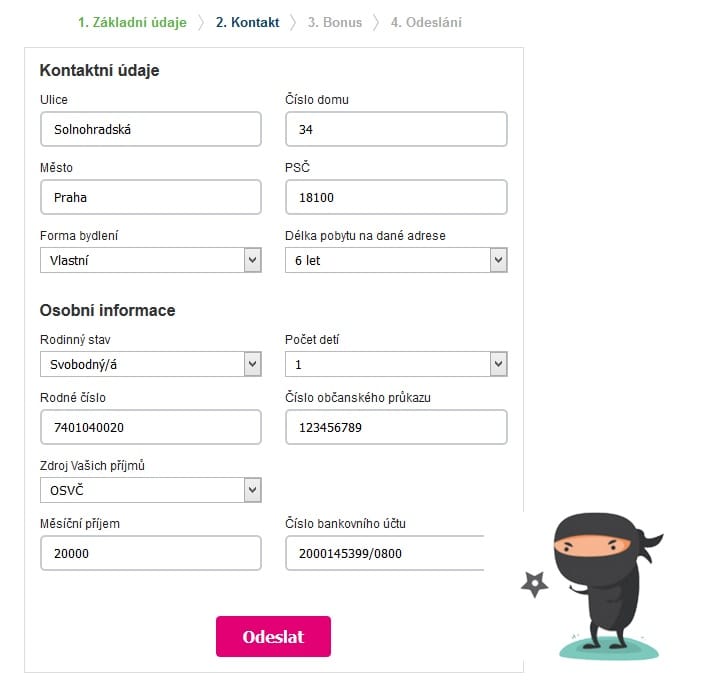Screen dimensions: 706x685
Task: Click the ninja mascot illustration
Action: coord(610,585)
